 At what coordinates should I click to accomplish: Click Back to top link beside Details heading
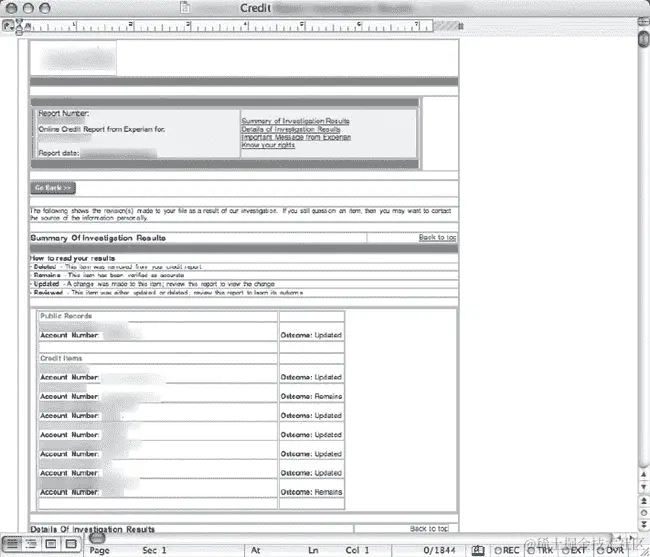[x=429, y=529]
